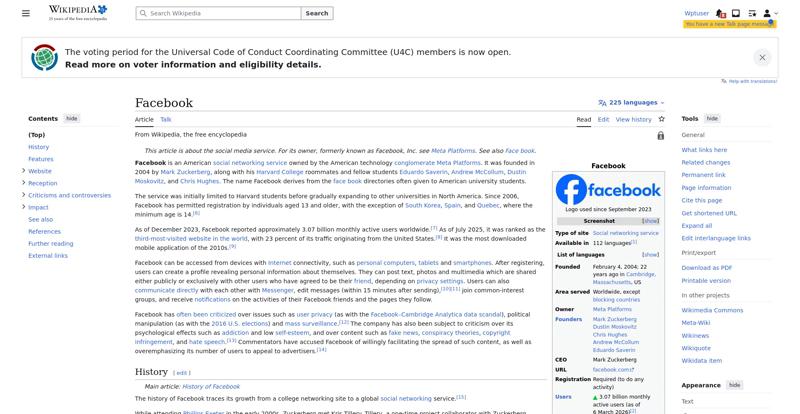Hide the Appearance panel
Viewport: 800px width, 414px height.
[734, 385]
